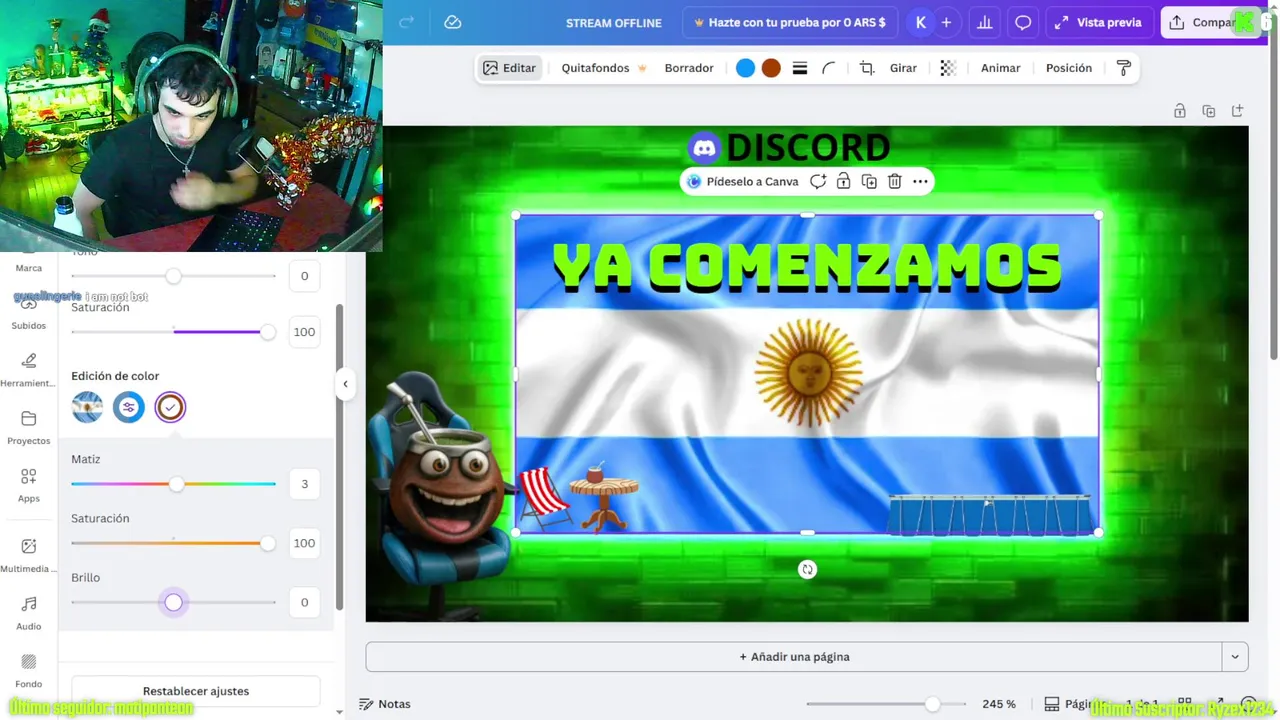The width and height of the screenshot is (1280, 720).
Task: Select the sliders adjust option under Edición de color
Action: [128, 407]
